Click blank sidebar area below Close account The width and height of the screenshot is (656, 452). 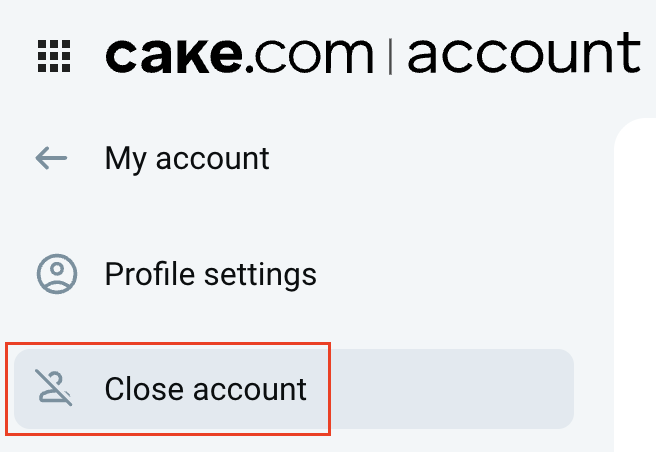tap(300, 442)
